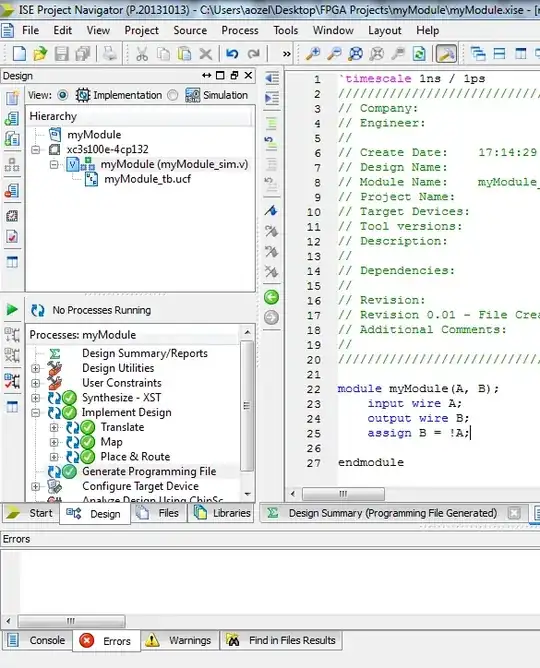
Task: Select Design Summary/Reports process
Action: point(145,353)
